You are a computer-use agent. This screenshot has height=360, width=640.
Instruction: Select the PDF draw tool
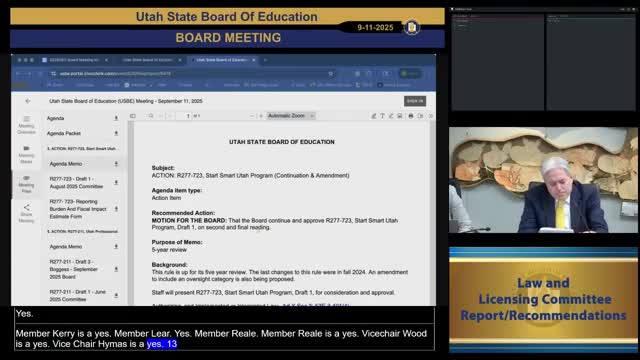(391, 116)
